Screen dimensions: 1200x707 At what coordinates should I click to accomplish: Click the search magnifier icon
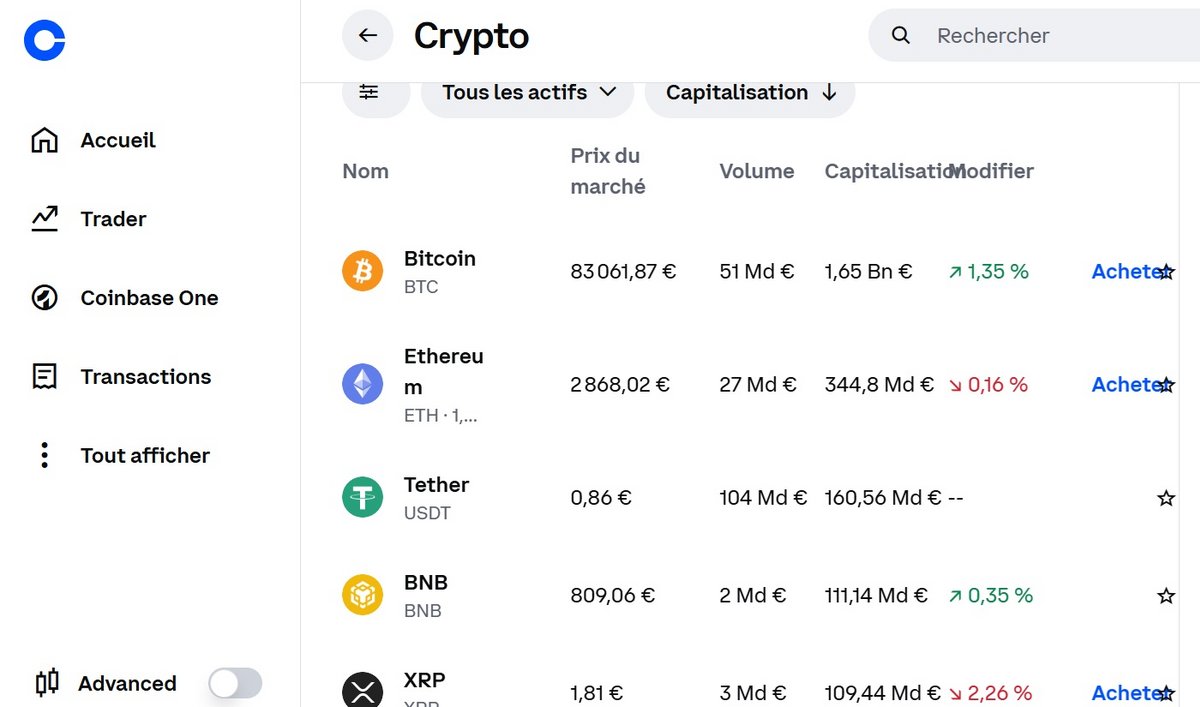point(899,35)
